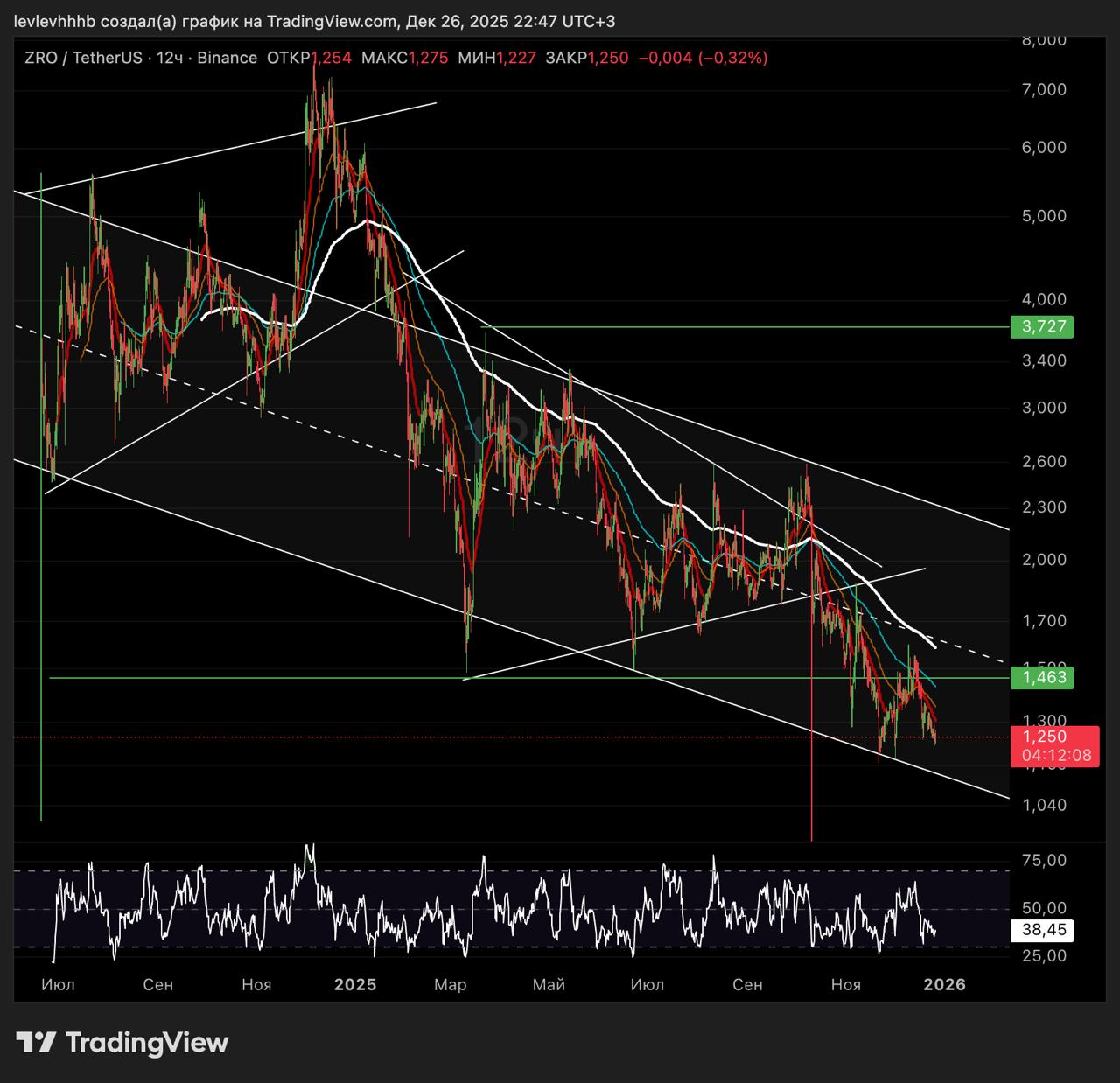This screenshot has width=1120, height=1083.
Task: Click the 2025 year label on time axis
Action: [x=355, y=984]
